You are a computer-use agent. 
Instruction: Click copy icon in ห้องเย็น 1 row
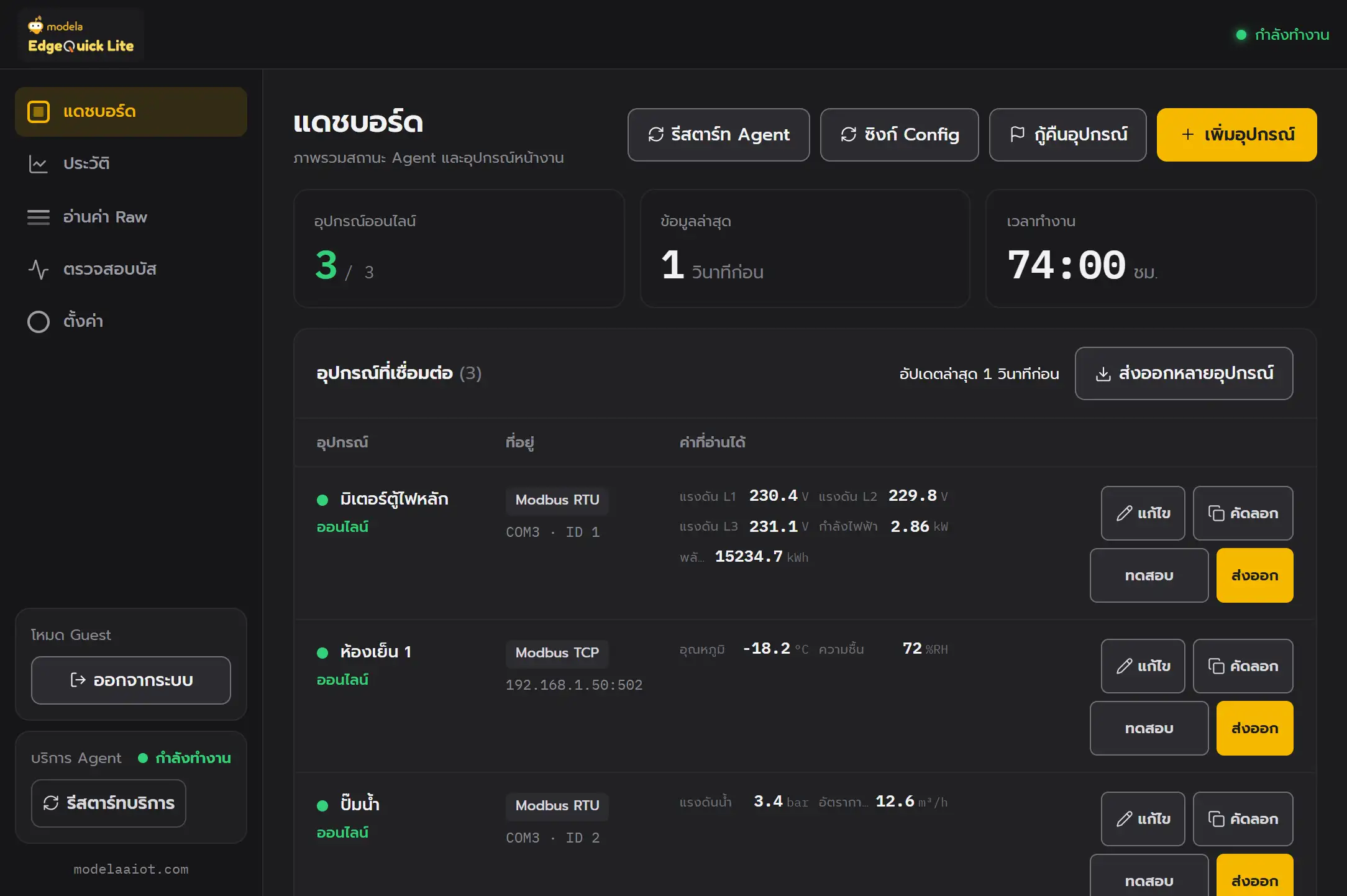coord(1216,666)
